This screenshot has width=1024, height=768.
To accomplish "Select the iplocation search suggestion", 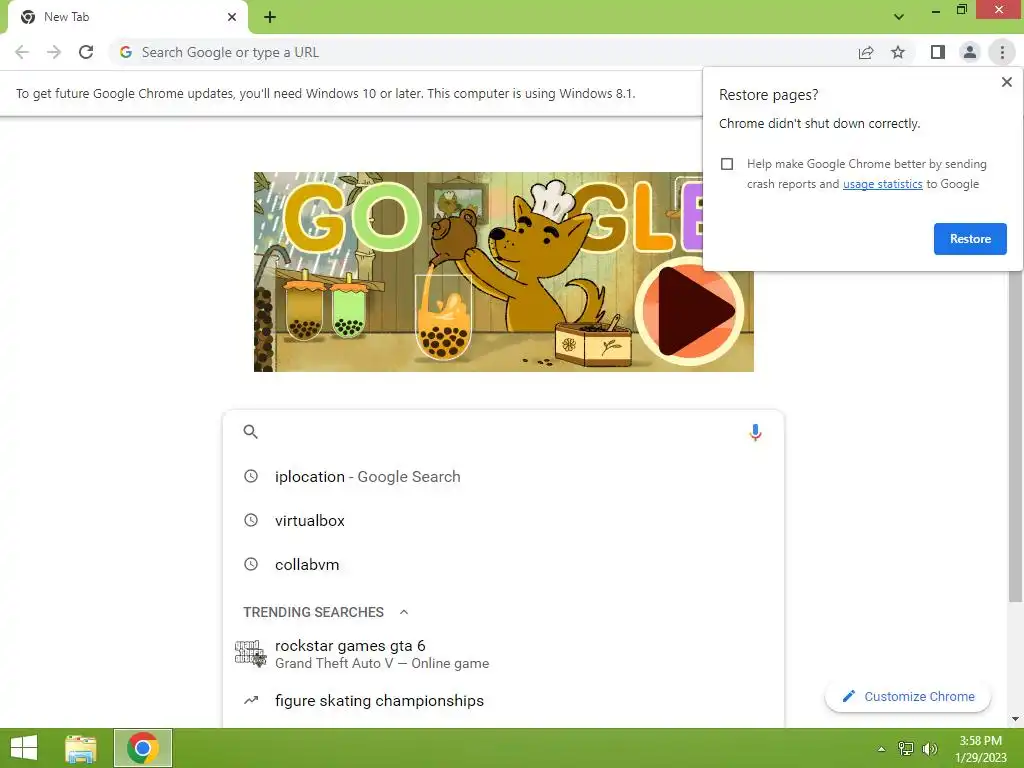I will click(503, 477).
